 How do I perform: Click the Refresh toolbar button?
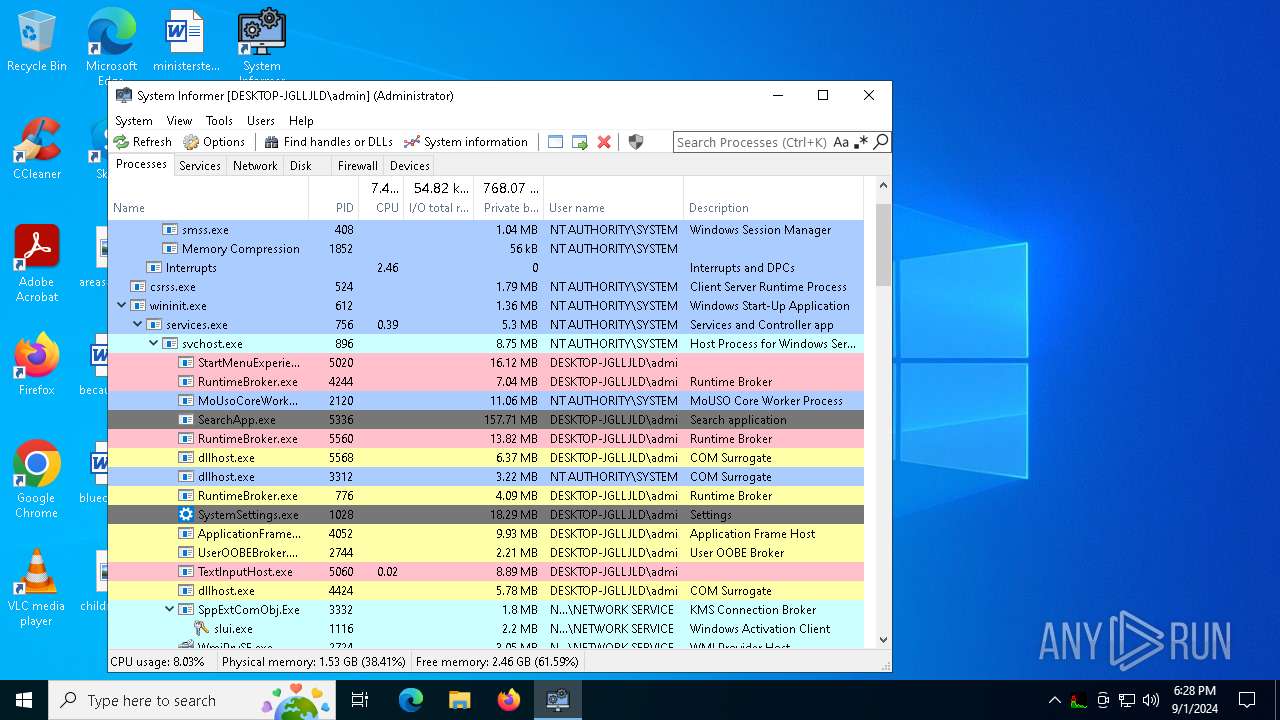143,142
